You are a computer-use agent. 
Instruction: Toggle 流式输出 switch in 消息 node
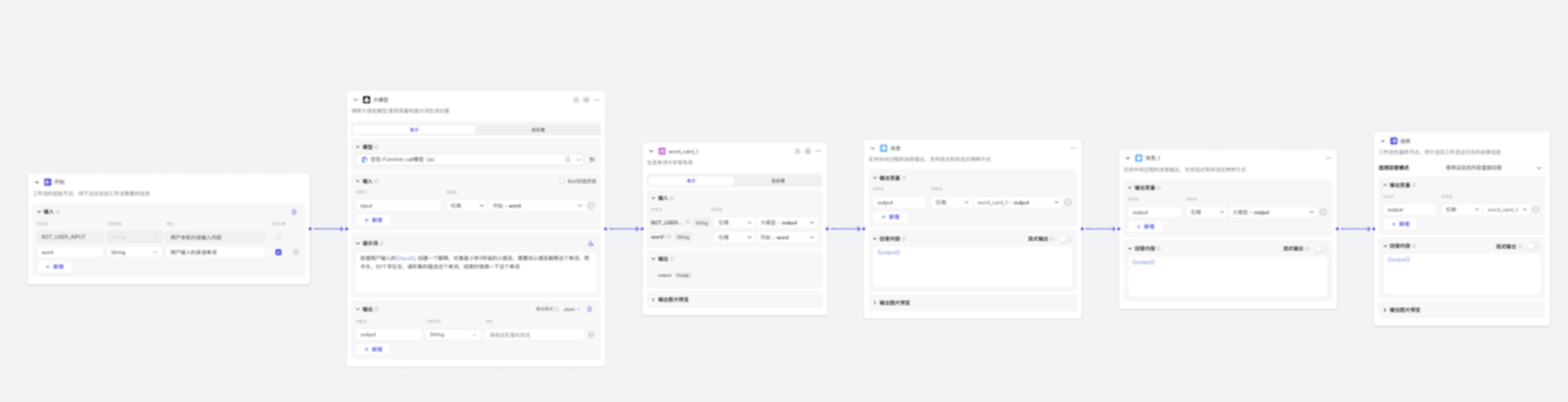[1064, 239]
